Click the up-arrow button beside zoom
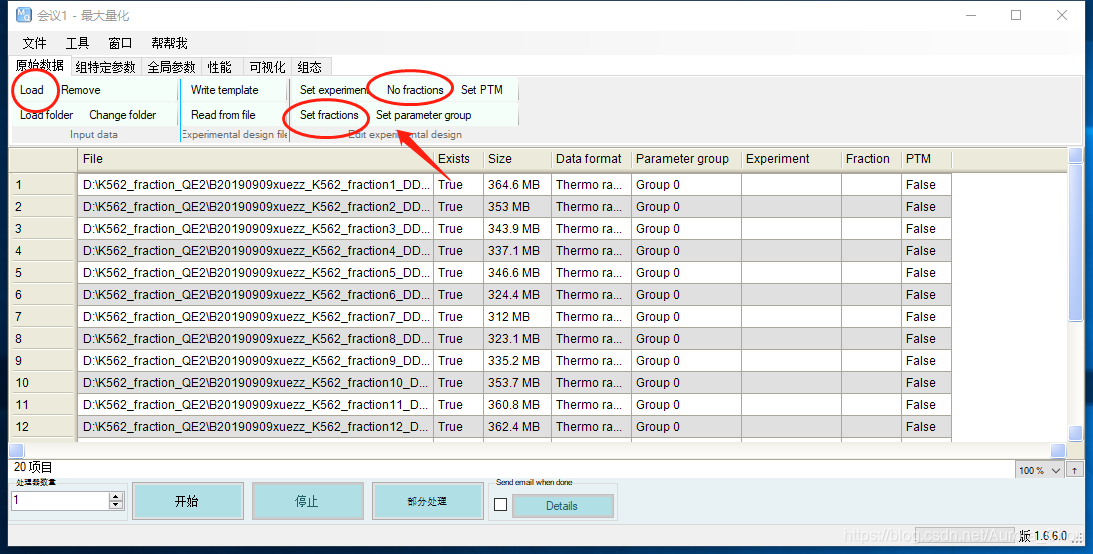 1074,470
